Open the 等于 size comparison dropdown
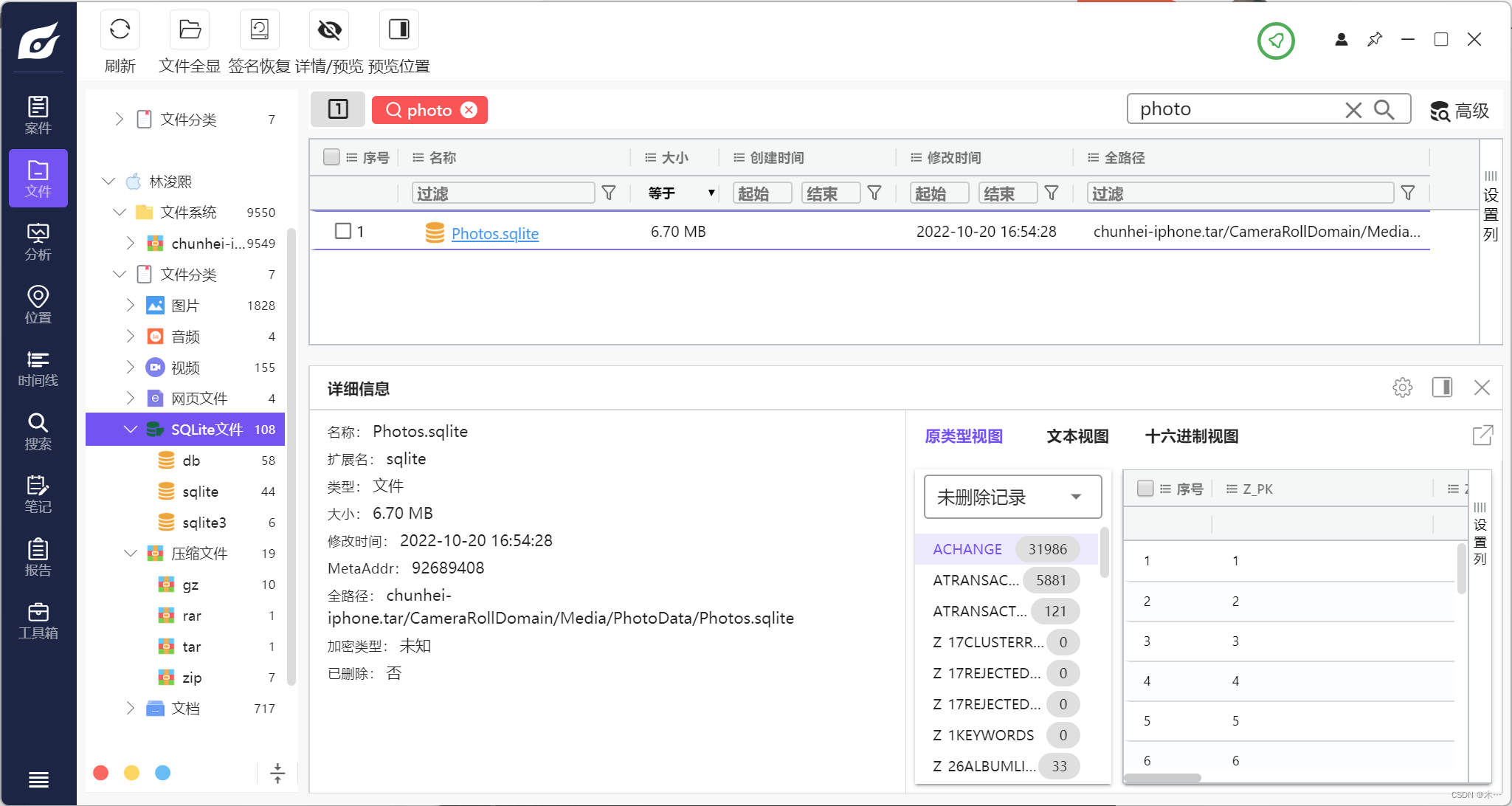This screenshot has height=806, width=1512. point(680,193)
